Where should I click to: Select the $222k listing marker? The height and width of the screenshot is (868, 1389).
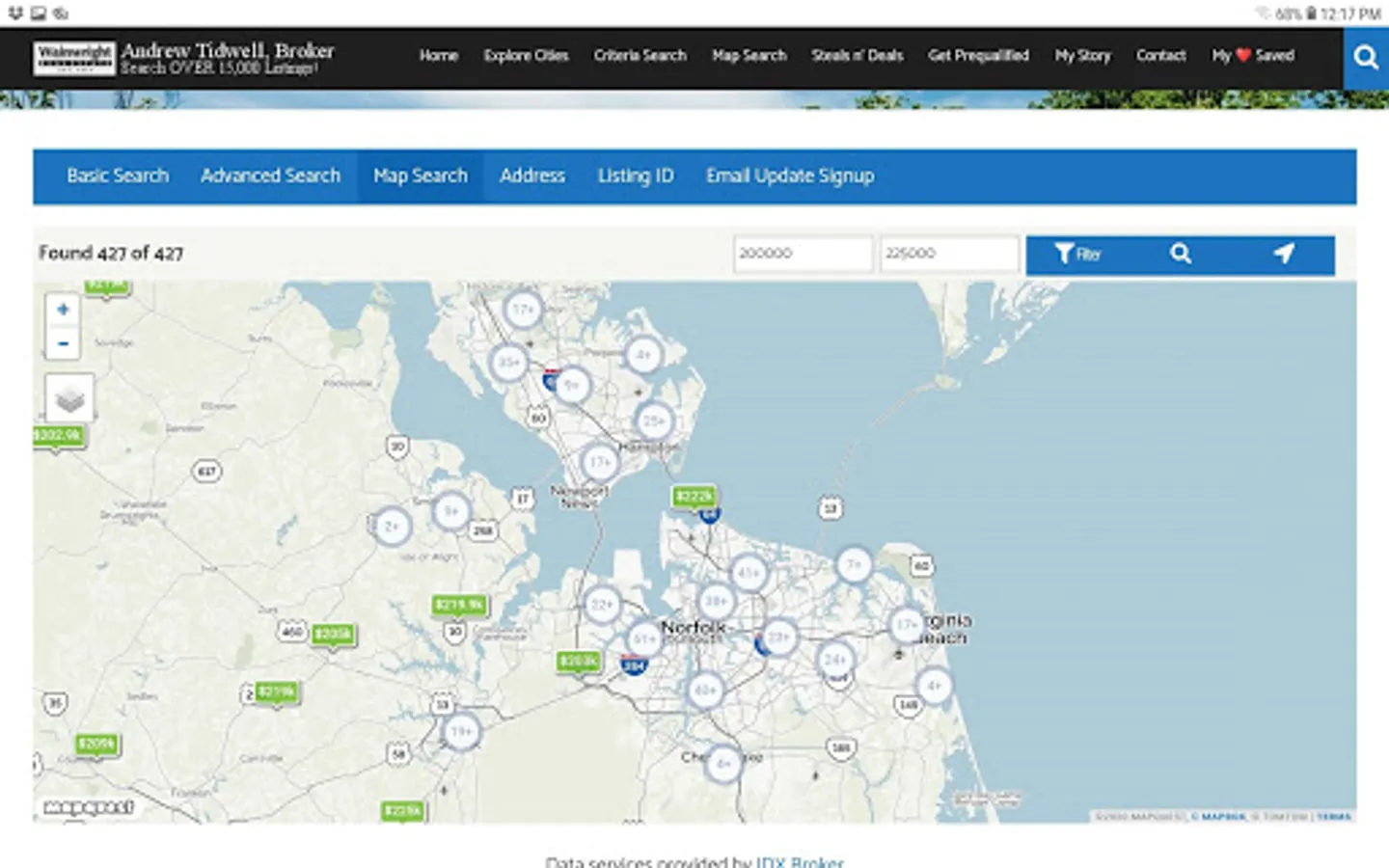(x=694, y=497)
